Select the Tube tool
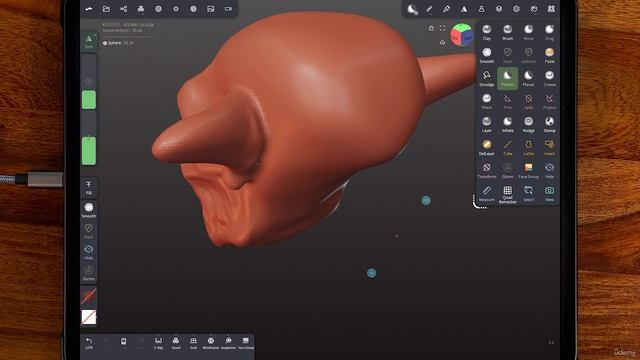Viewport: 640px width, 360px height. pos(507,147)
